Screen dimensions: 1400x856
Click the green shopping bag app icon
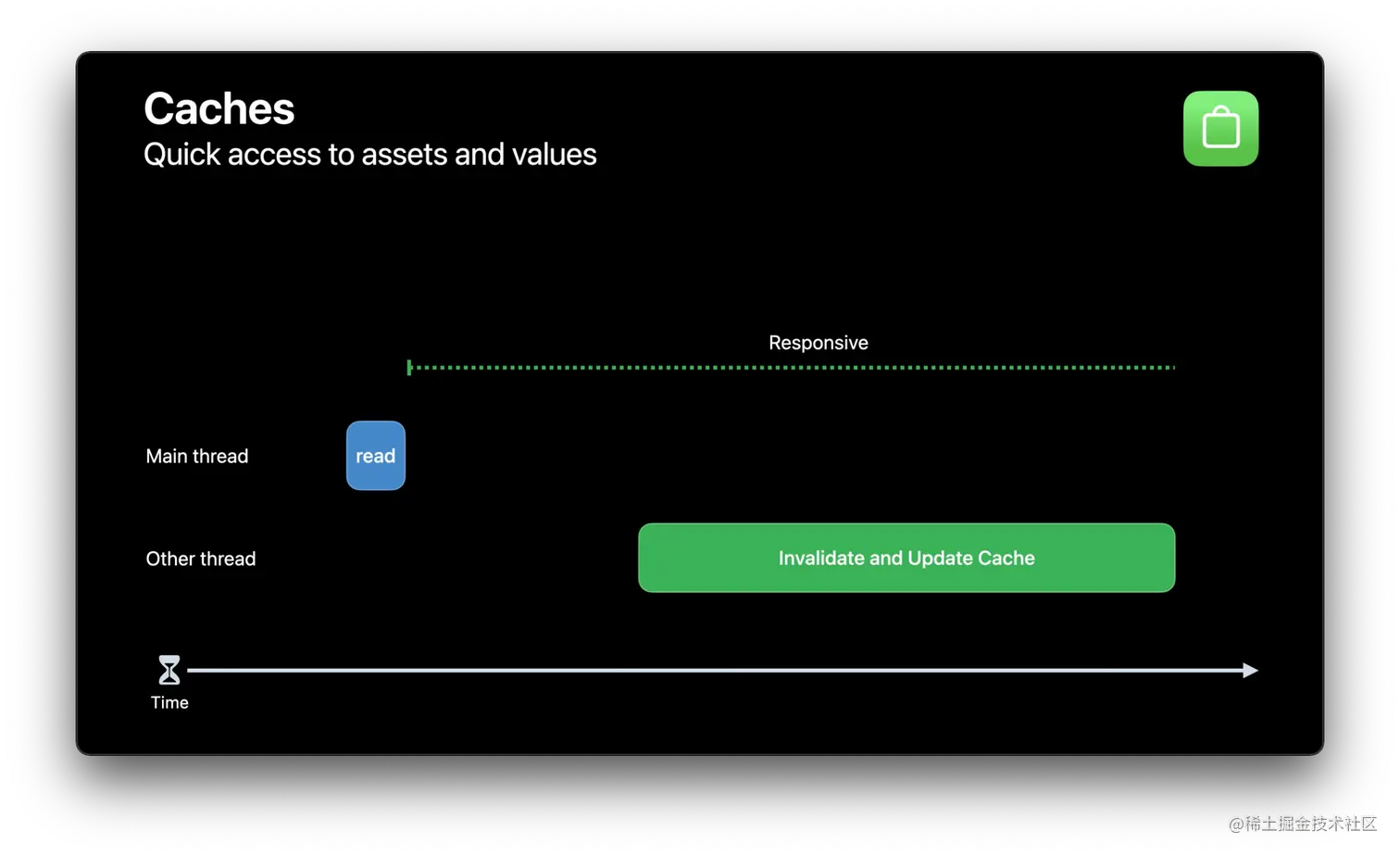1220,129
